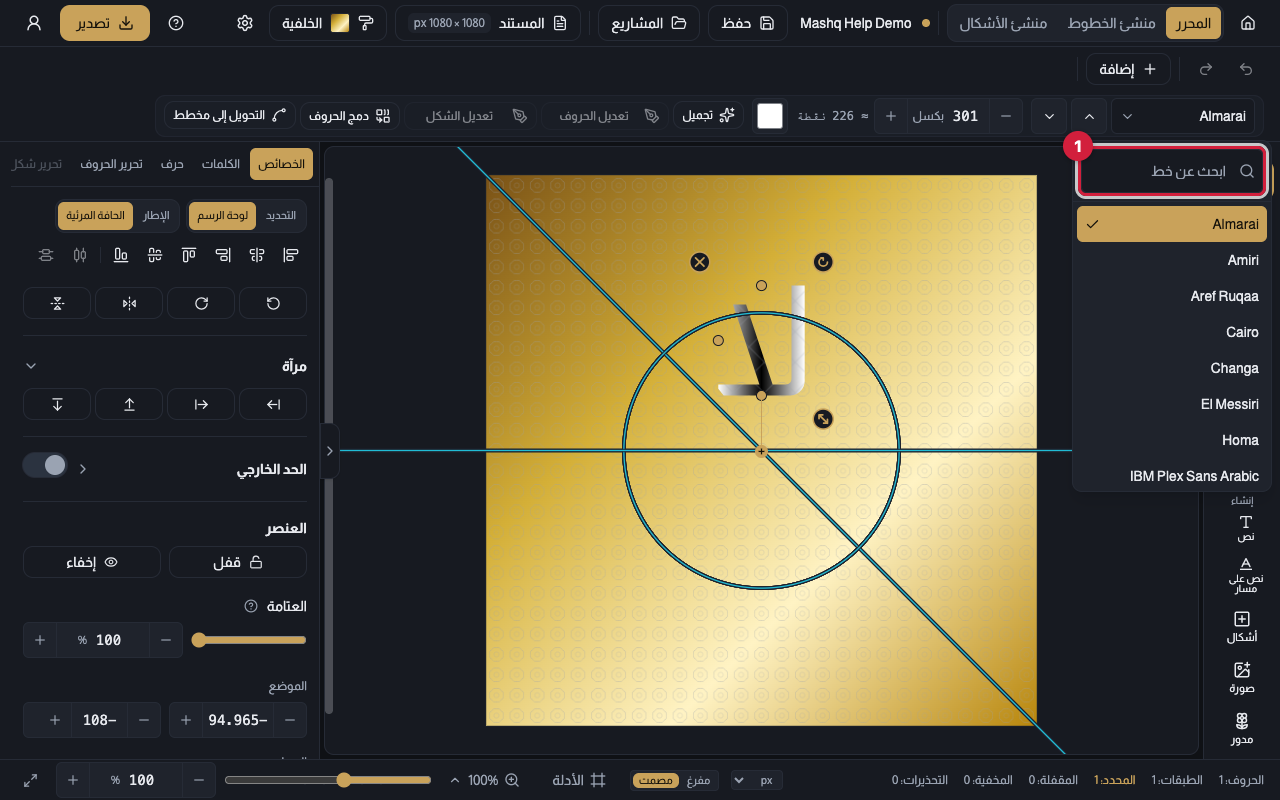Screen dimensions: 1280x800
Task: Click the resize handle on canvas letter
Action: pos(823,419)
